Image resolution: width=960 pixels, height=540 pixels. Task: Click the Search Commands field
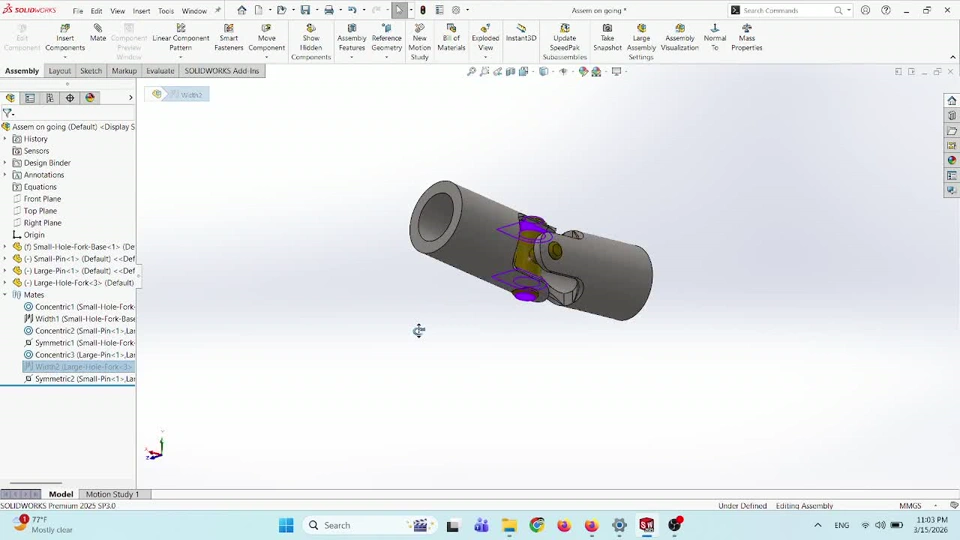click(788, 10)
